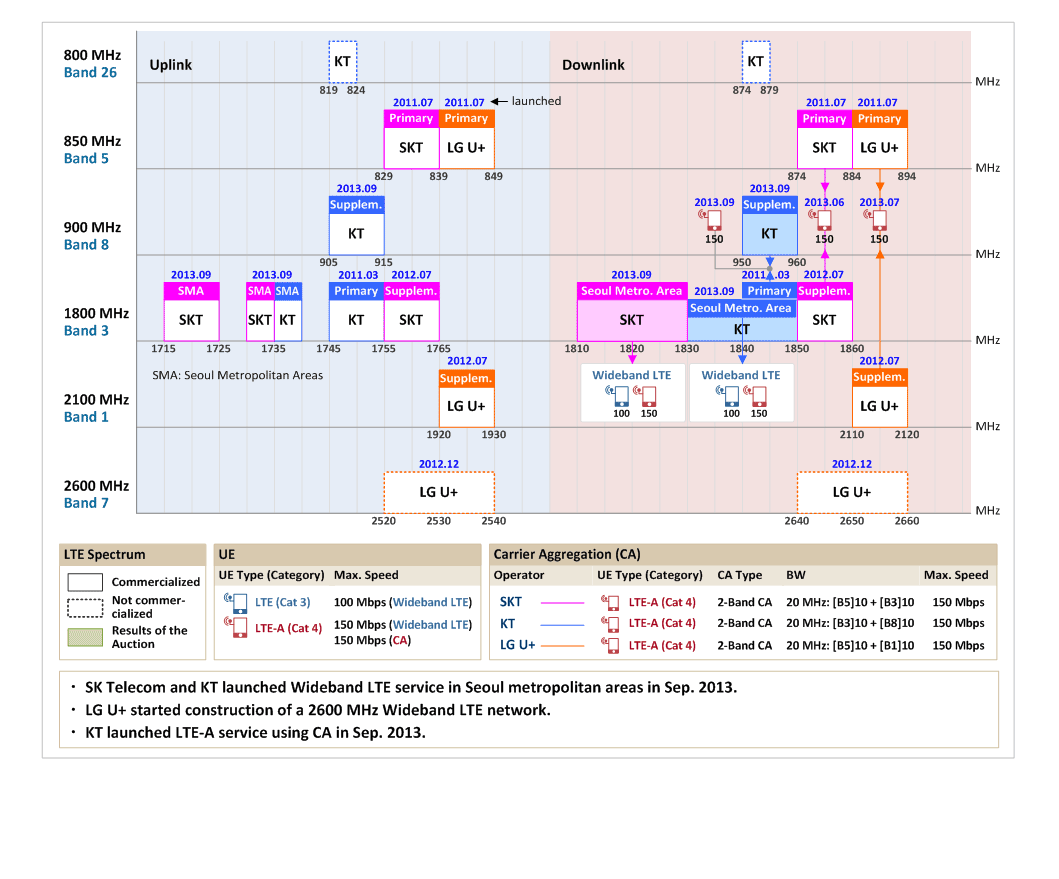Viewport: 1059px width, 879px height.
Task: Click the "Band 3" label
Action: click(x=86, y=330)
